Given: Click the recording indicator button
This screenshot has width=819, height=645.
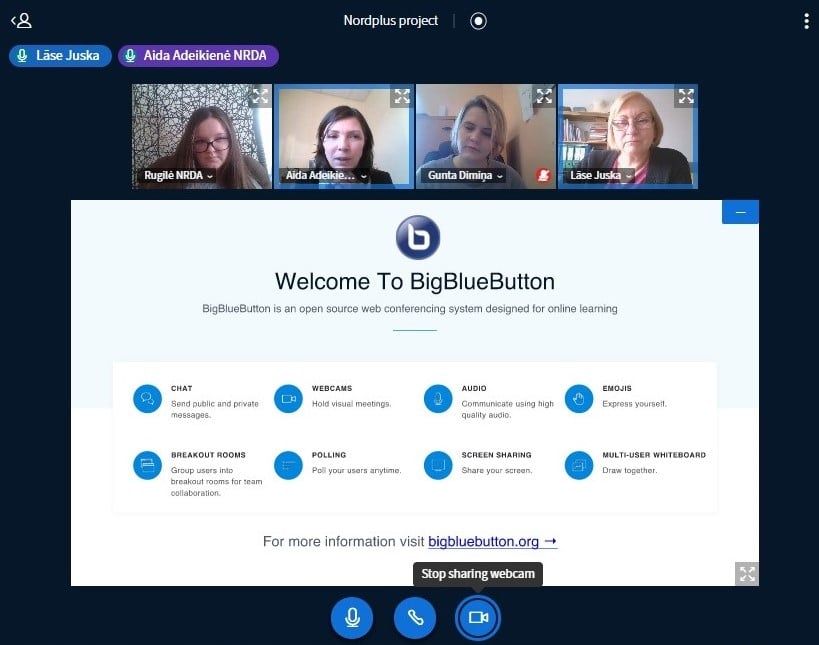Looking at the screenshot, I should pos(478,21).
